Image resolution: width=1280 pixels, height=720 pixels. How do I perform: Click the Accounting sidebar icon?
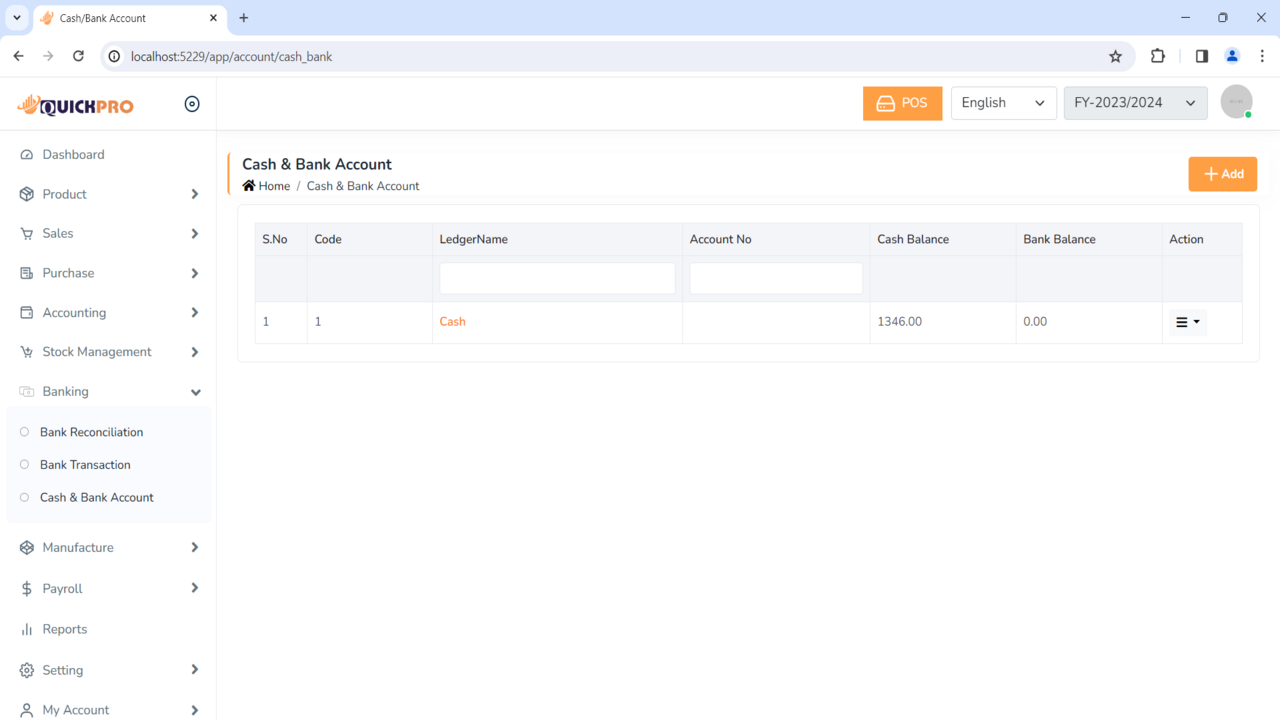28,312
